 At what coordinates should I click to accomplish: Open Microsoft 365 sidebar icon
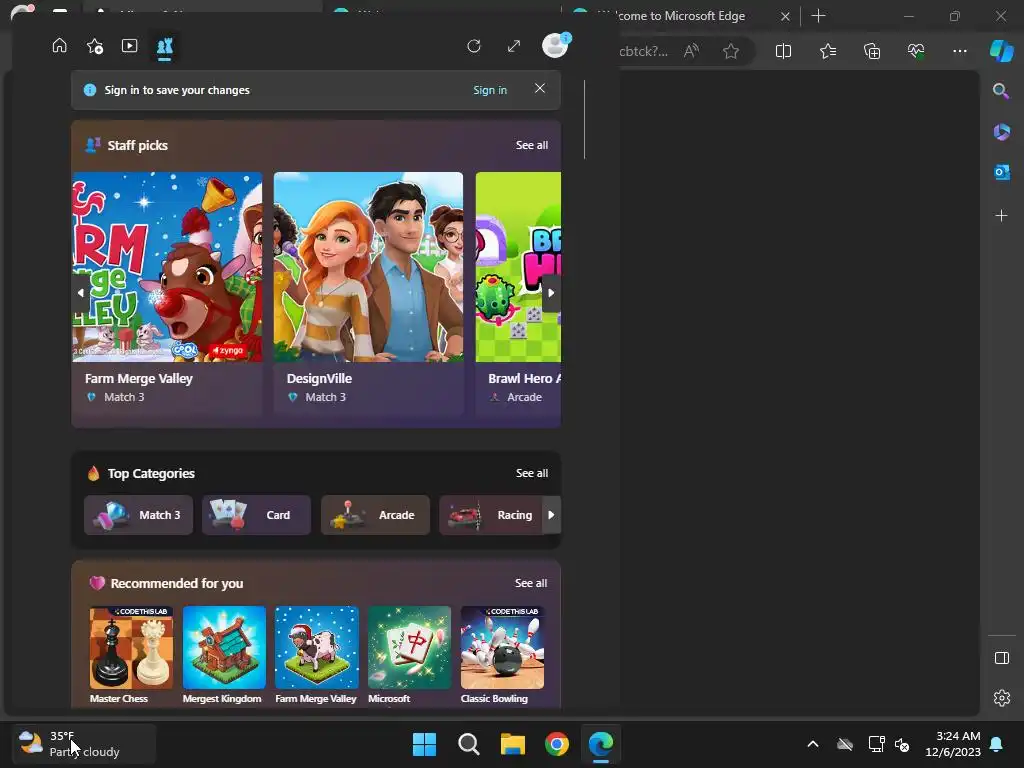(x=1001, y=132)
